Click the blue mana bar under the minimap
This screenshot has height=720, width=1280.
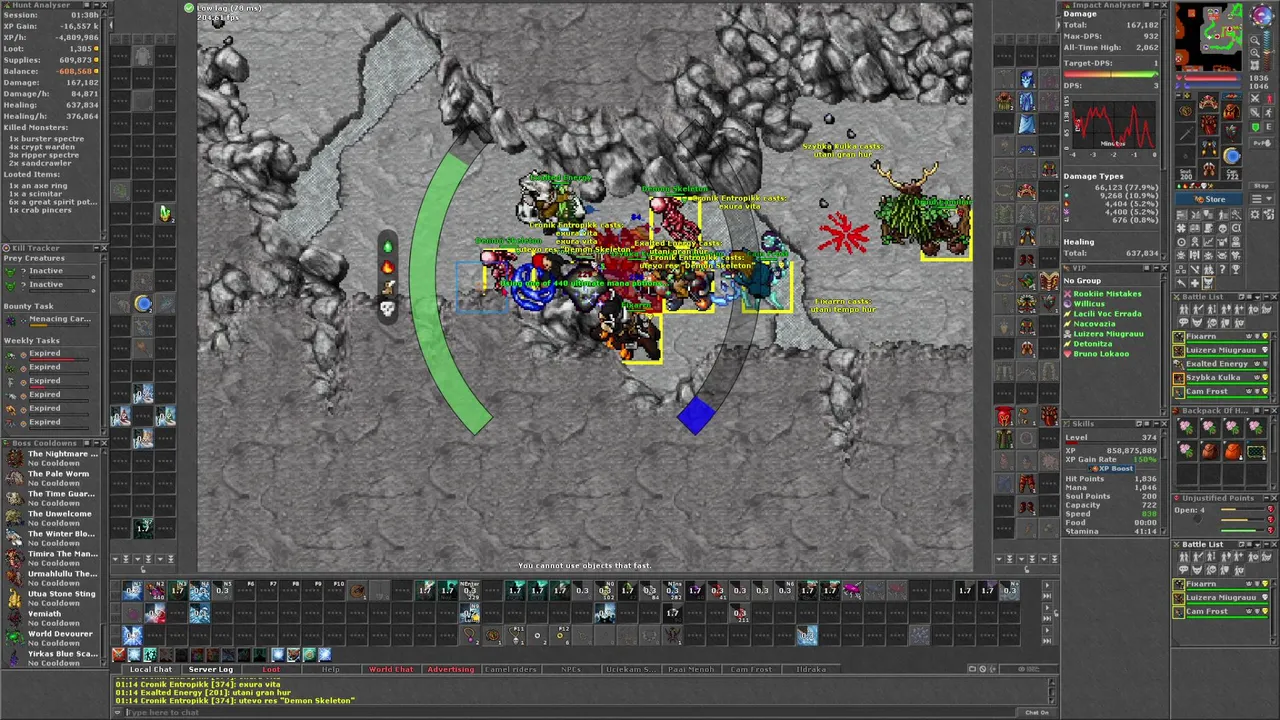[x=1214, y=86]
